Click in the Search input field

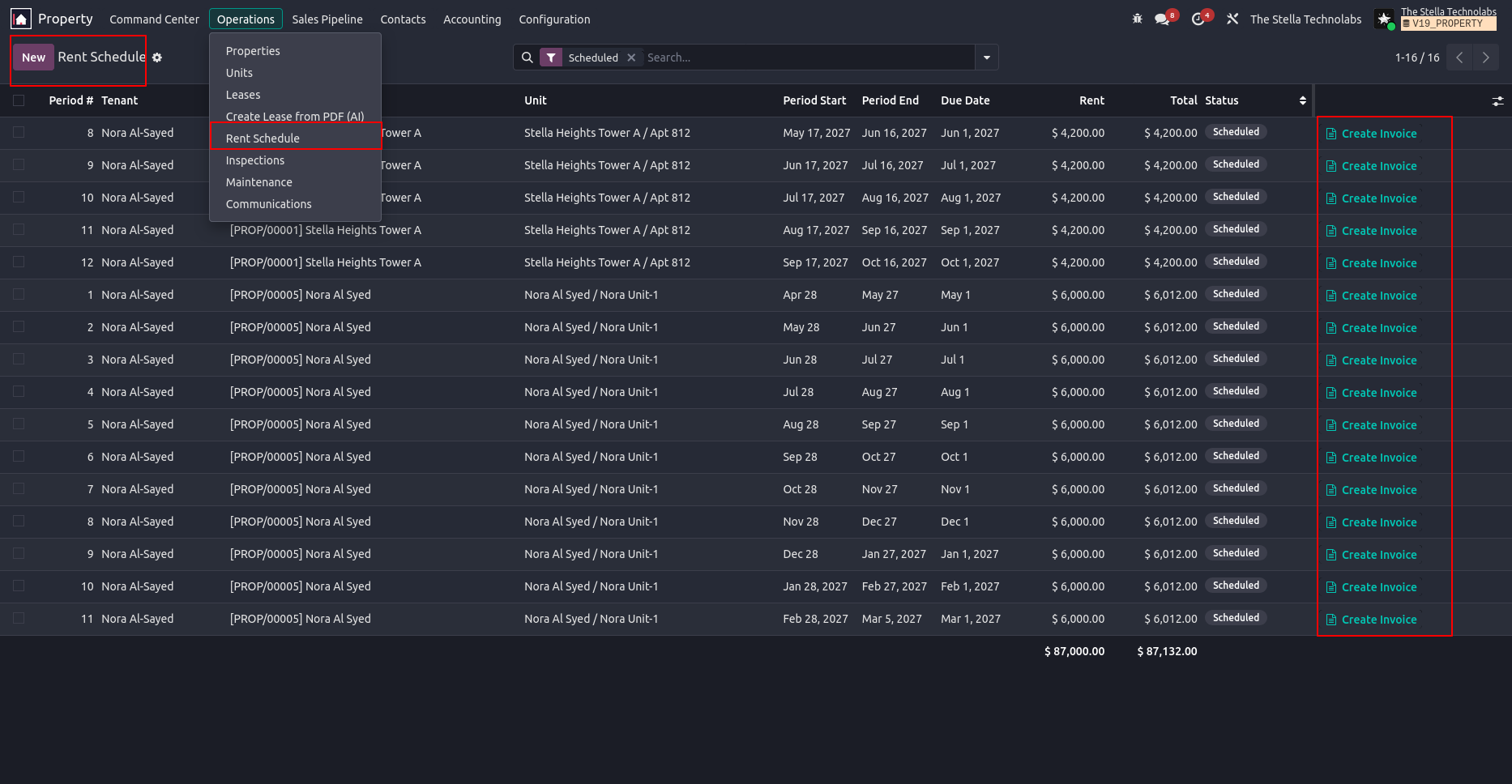click(x=809, y=58)
